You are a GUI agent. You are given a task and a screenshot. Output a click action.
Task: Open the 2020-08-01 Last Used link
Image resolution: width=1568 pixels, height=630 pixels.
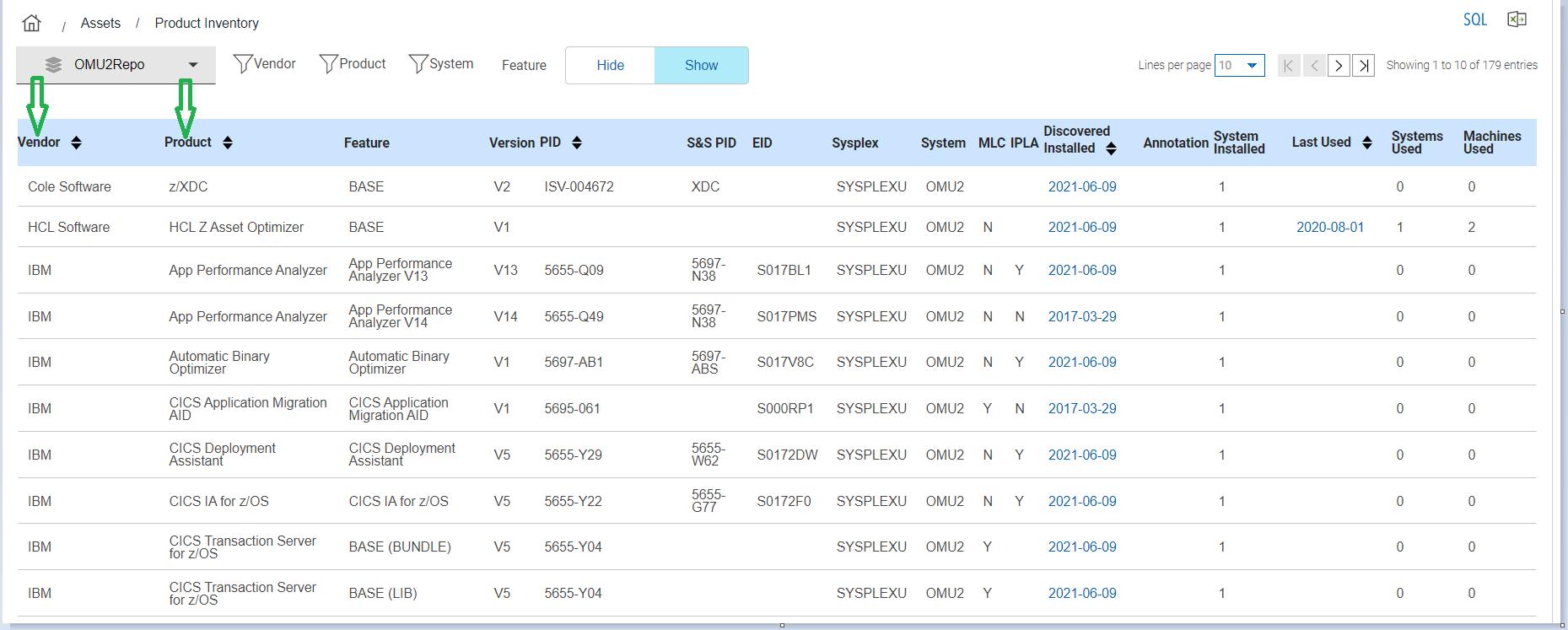coord(1329,227)
